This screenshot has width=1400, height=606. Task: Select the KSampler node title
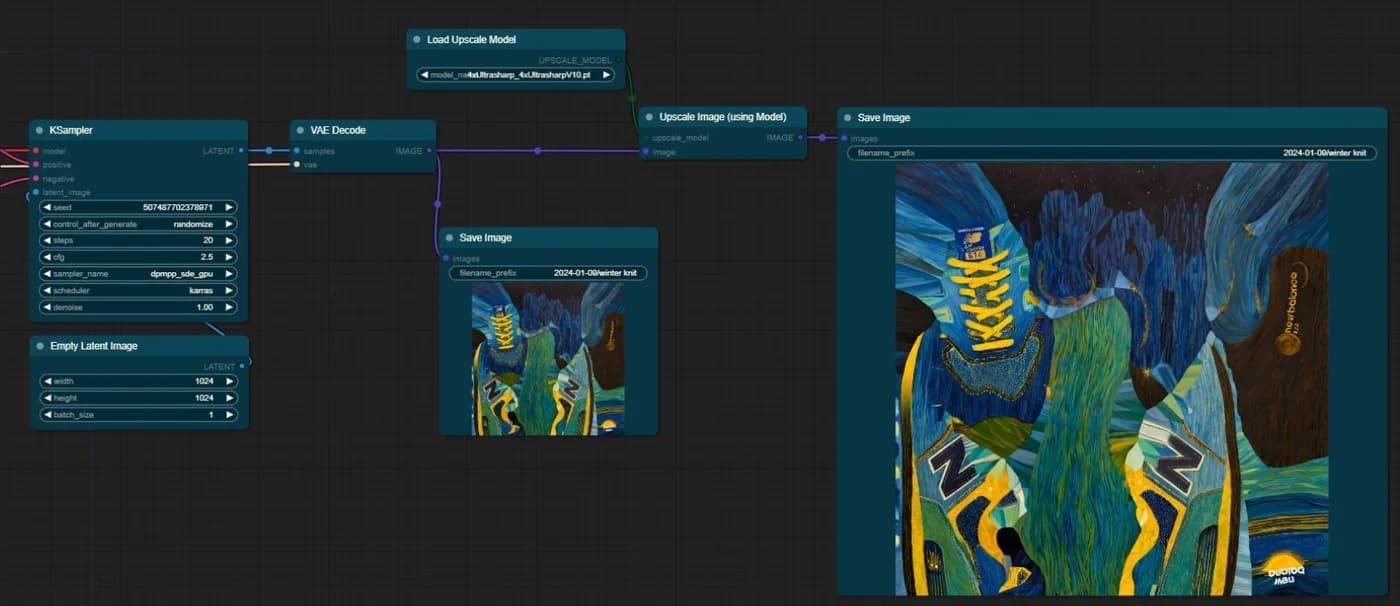pyautogui.click(x=72, y=130)
